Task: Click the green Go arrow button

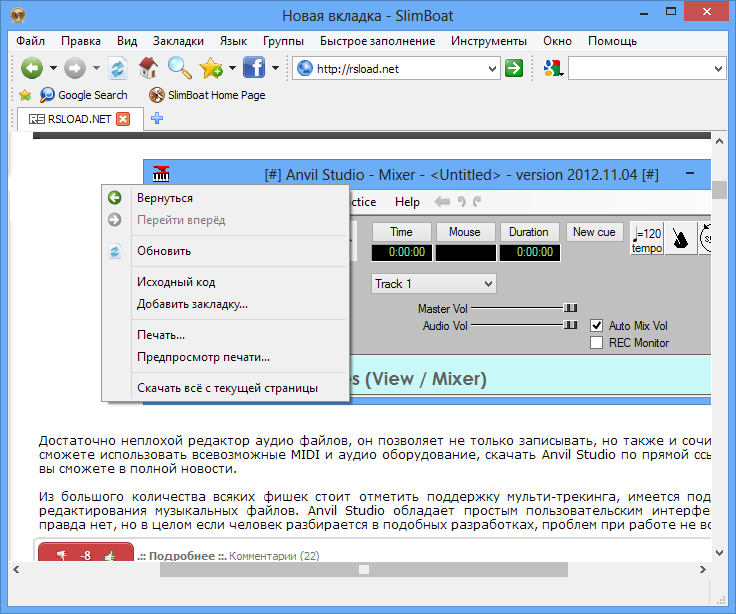Action: pos(514,68)
